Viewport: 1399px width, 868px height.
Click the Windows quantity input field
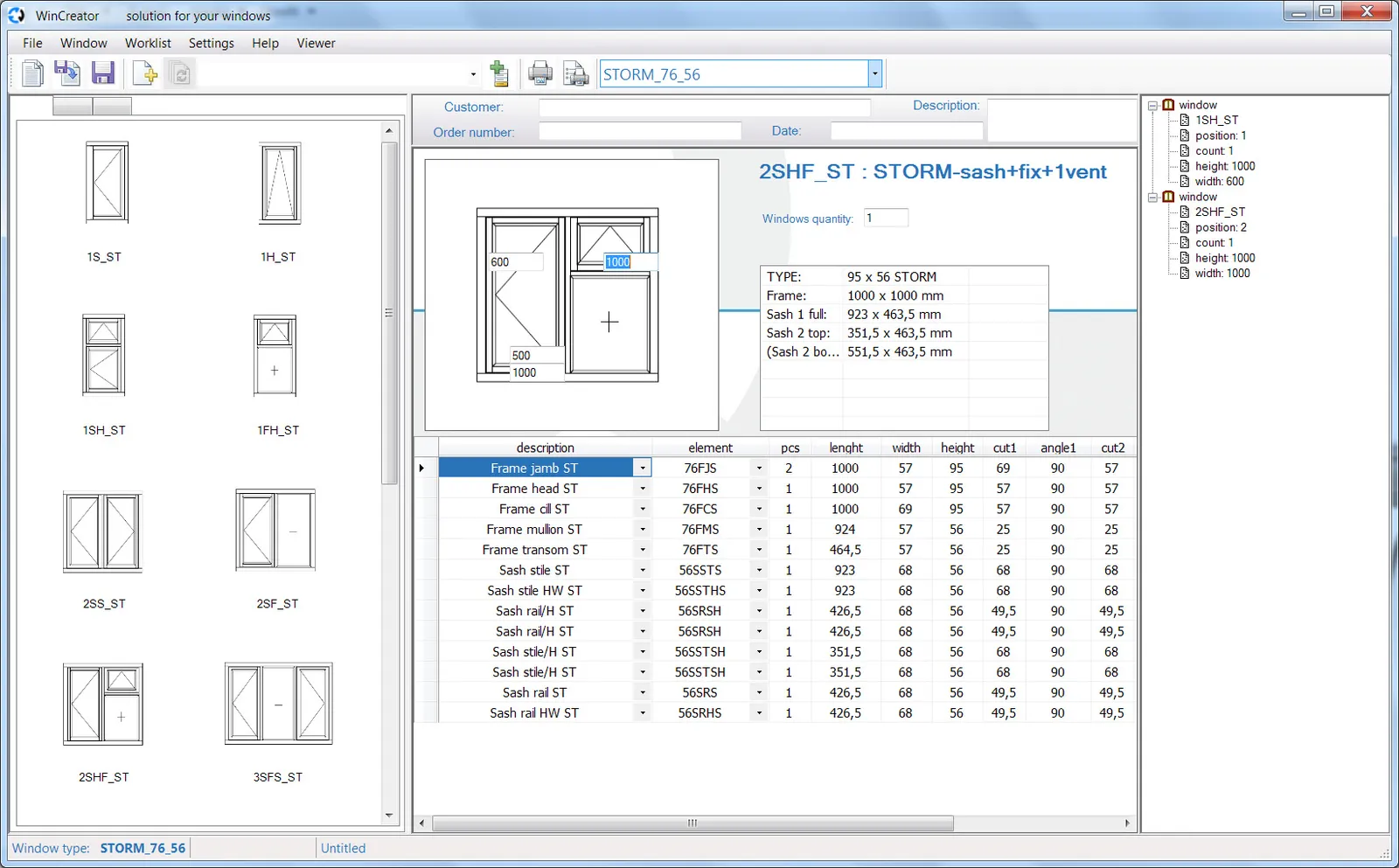click(x=886, y=219)
